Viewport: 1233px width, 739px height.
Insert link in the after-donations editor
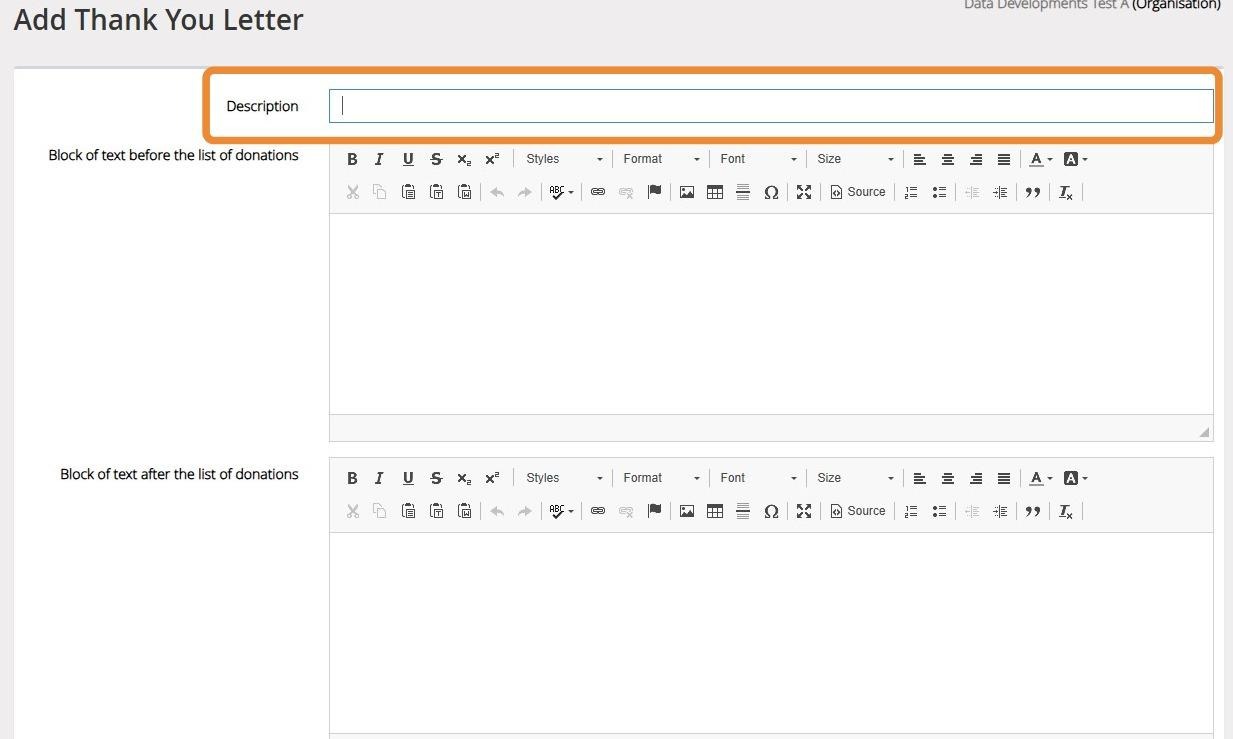point(598,511)
